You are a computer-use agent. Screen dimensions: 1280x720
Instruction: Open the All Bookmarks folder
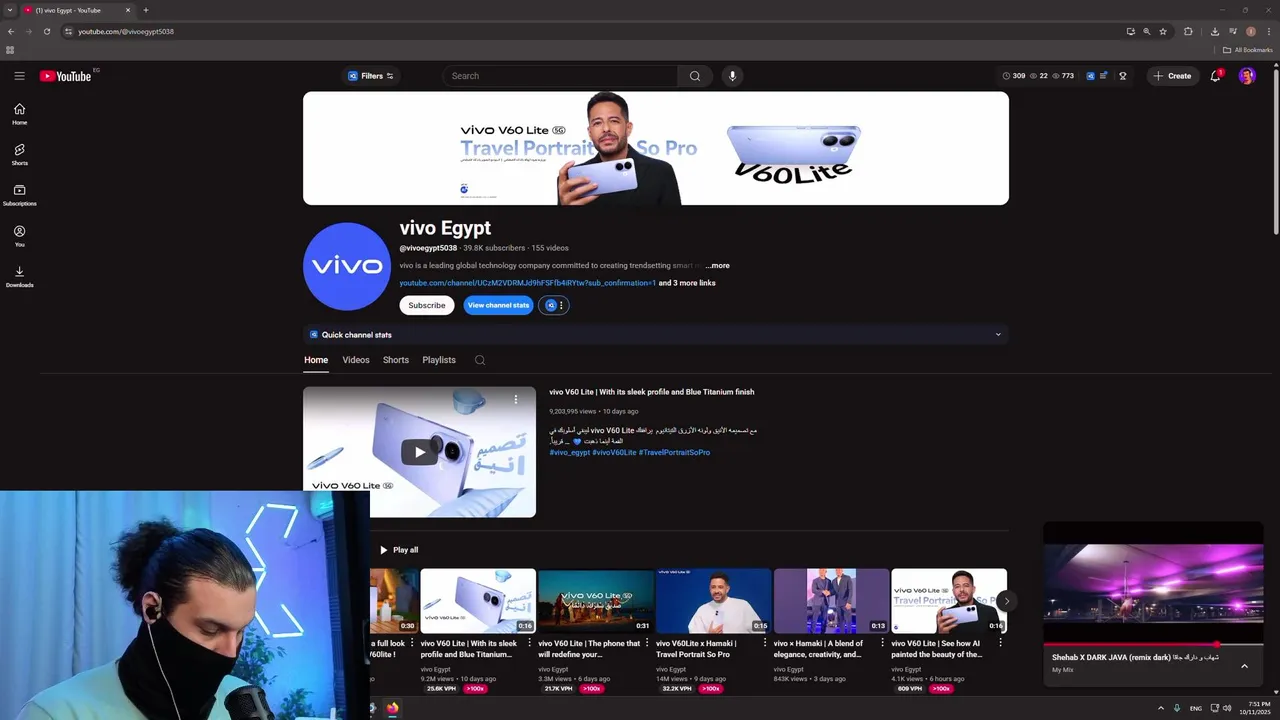tap(1247, 50)
